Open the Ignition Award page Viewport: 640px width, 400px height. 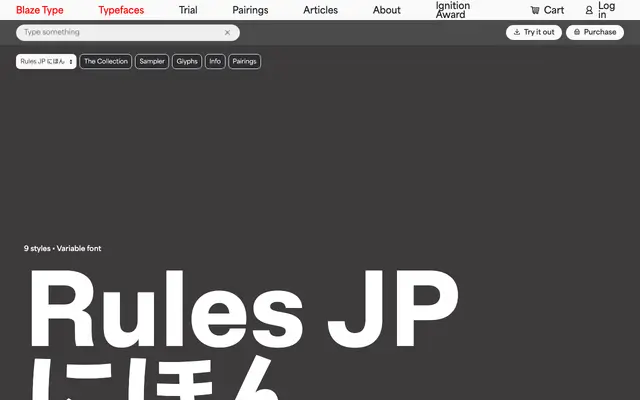click(453, 10)
